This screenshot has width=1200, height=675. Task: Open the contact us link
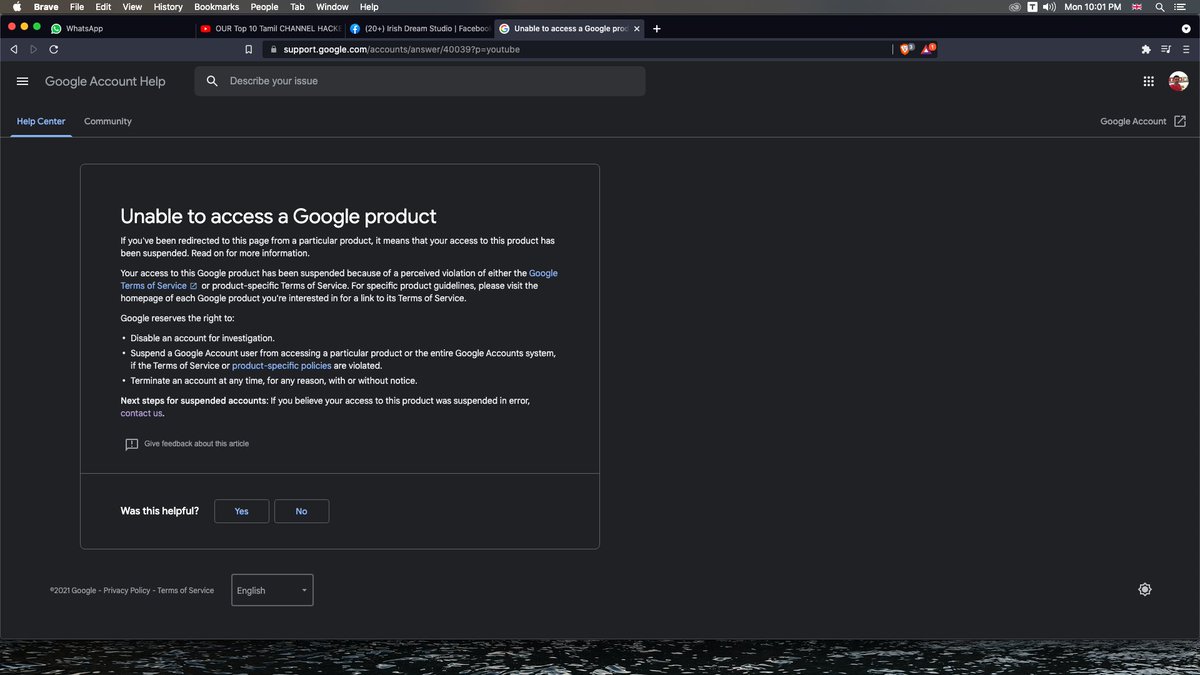coord(141,413)
